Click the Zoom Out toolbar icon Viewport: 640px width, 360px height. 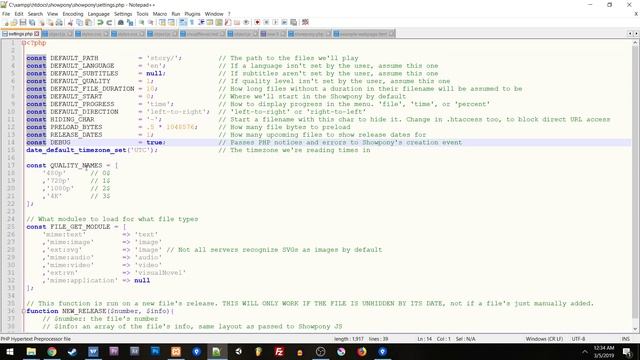(151, 22)
